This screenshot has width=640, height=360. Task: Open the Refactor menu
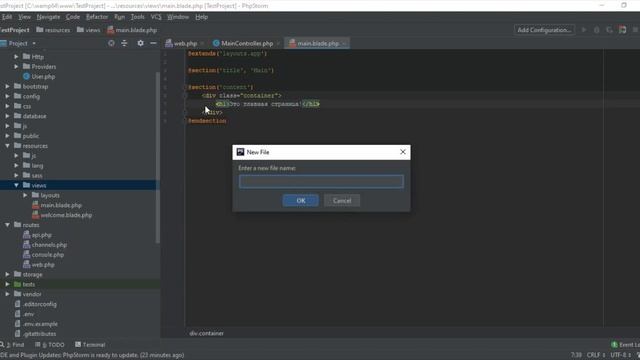97,17
